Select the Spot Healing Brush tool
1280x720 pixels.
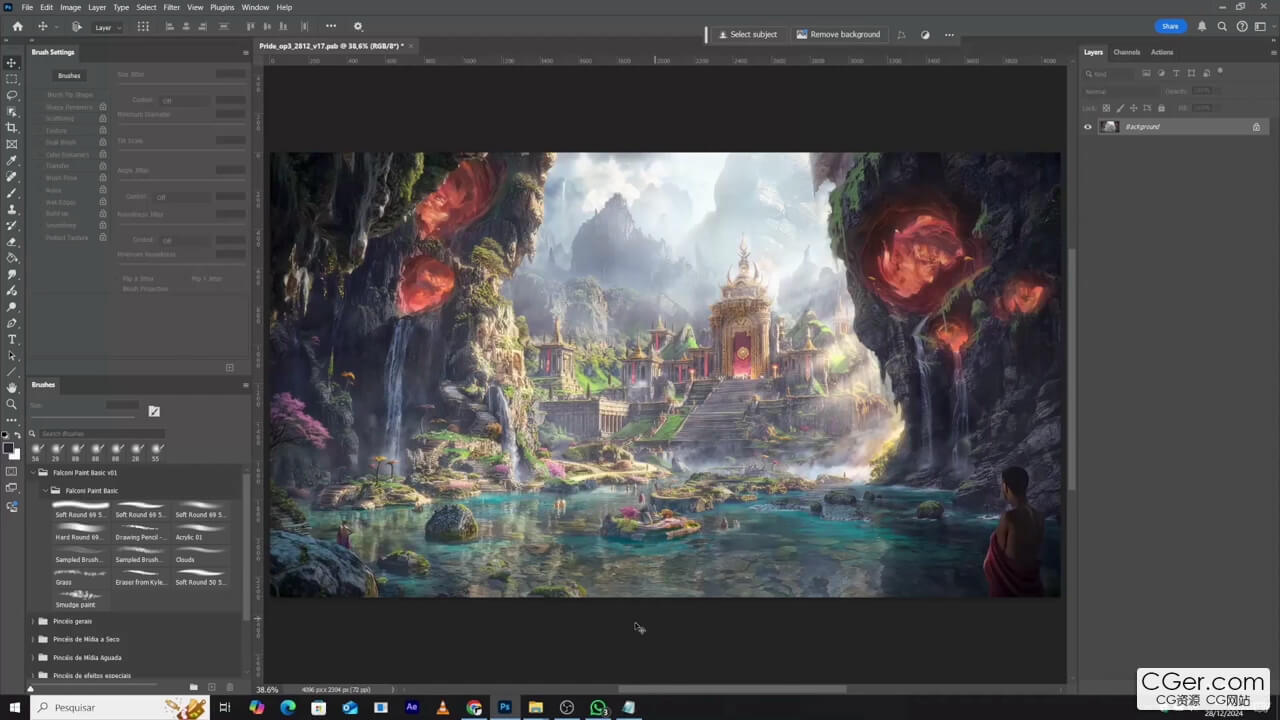point(12,177)
